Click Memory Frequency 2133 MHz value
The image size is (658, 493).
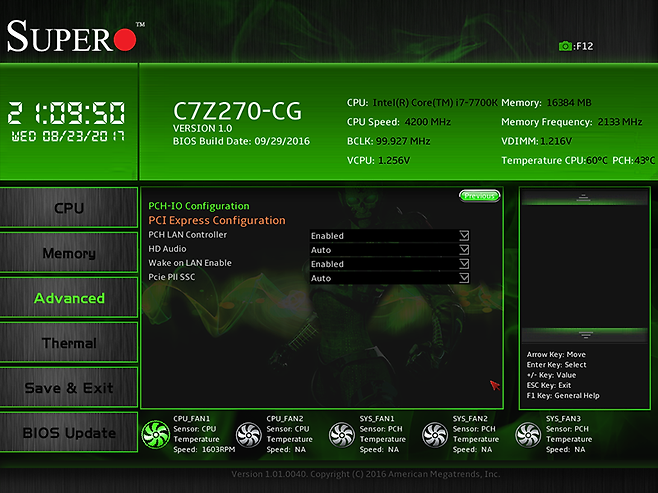pos(620,122)
